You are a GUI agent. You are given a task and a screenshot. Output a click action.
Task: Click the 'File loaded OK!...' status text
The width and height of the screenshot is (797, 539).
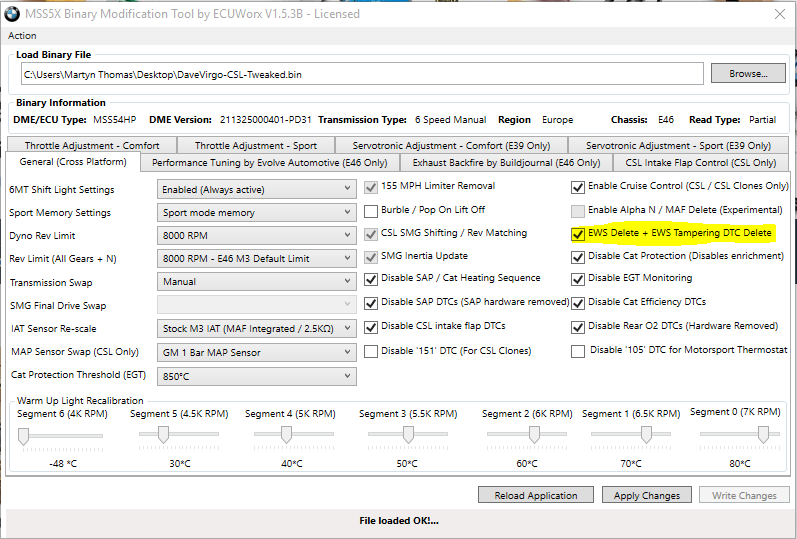pos(398,521)
